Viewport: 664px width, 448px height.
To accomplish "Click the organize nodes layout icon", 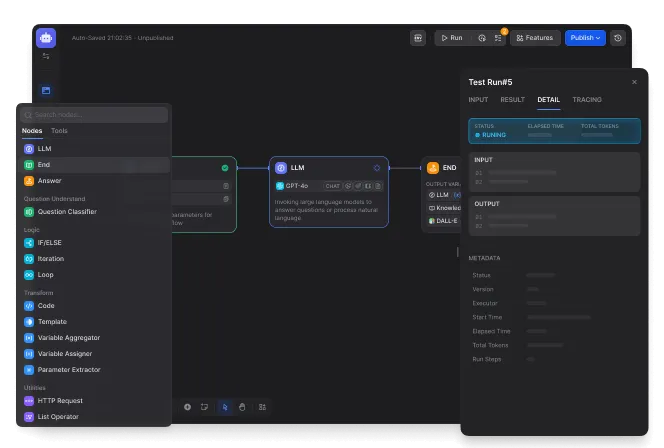I will (x=263, y=407).
